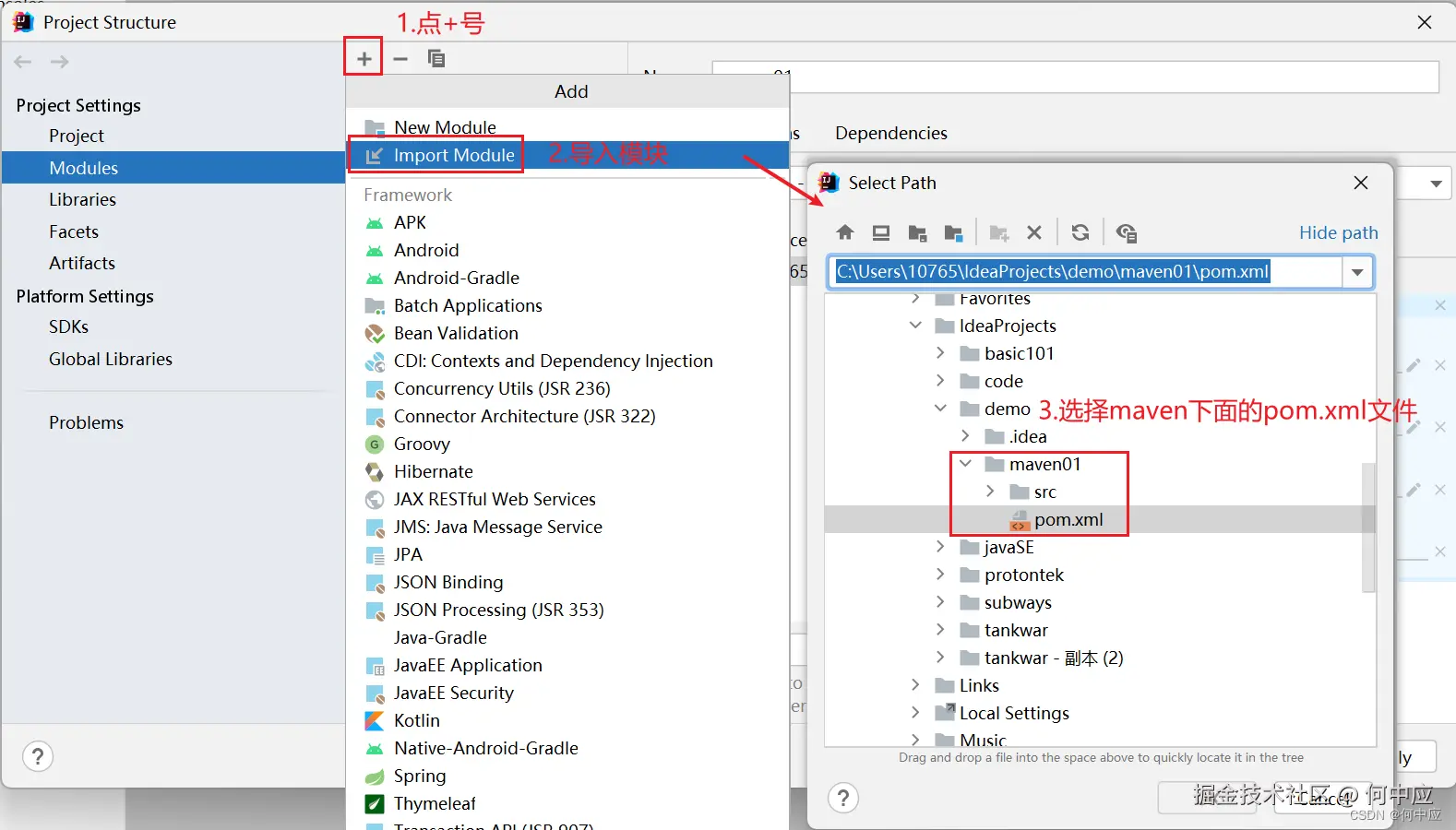Toggle Show Hidden Files icon

point(1126,232)
